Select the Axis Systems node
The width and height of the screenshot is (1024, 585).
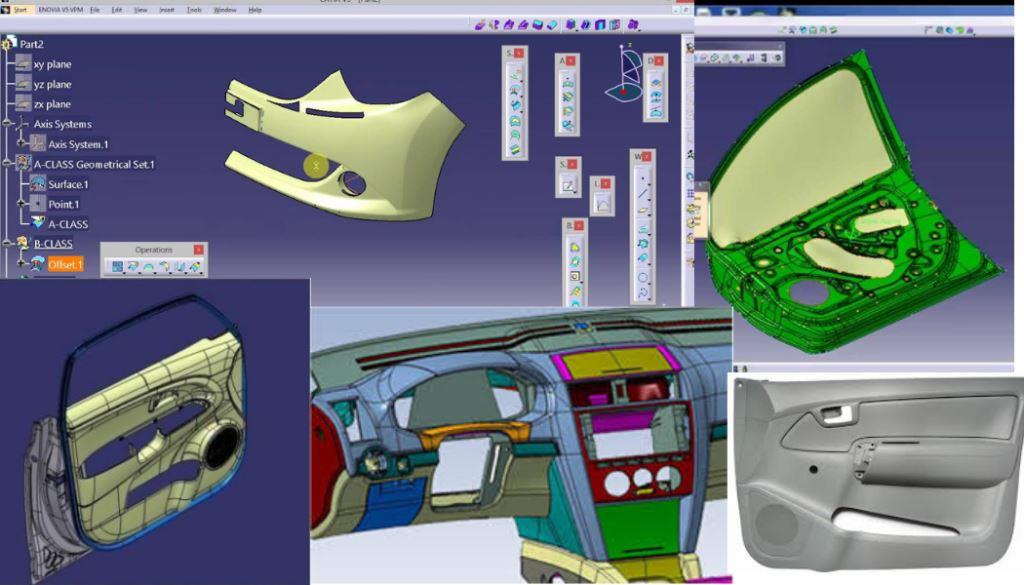point(63,124)
